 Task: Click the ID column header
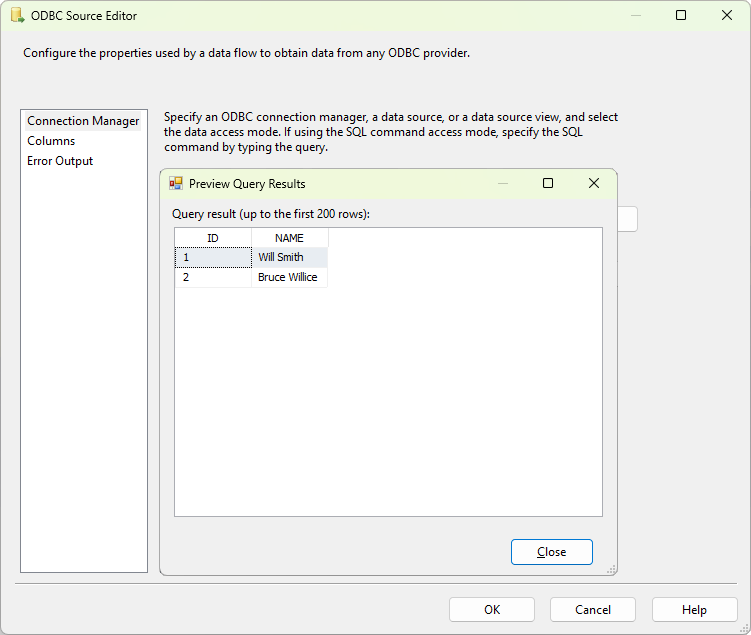213,238
